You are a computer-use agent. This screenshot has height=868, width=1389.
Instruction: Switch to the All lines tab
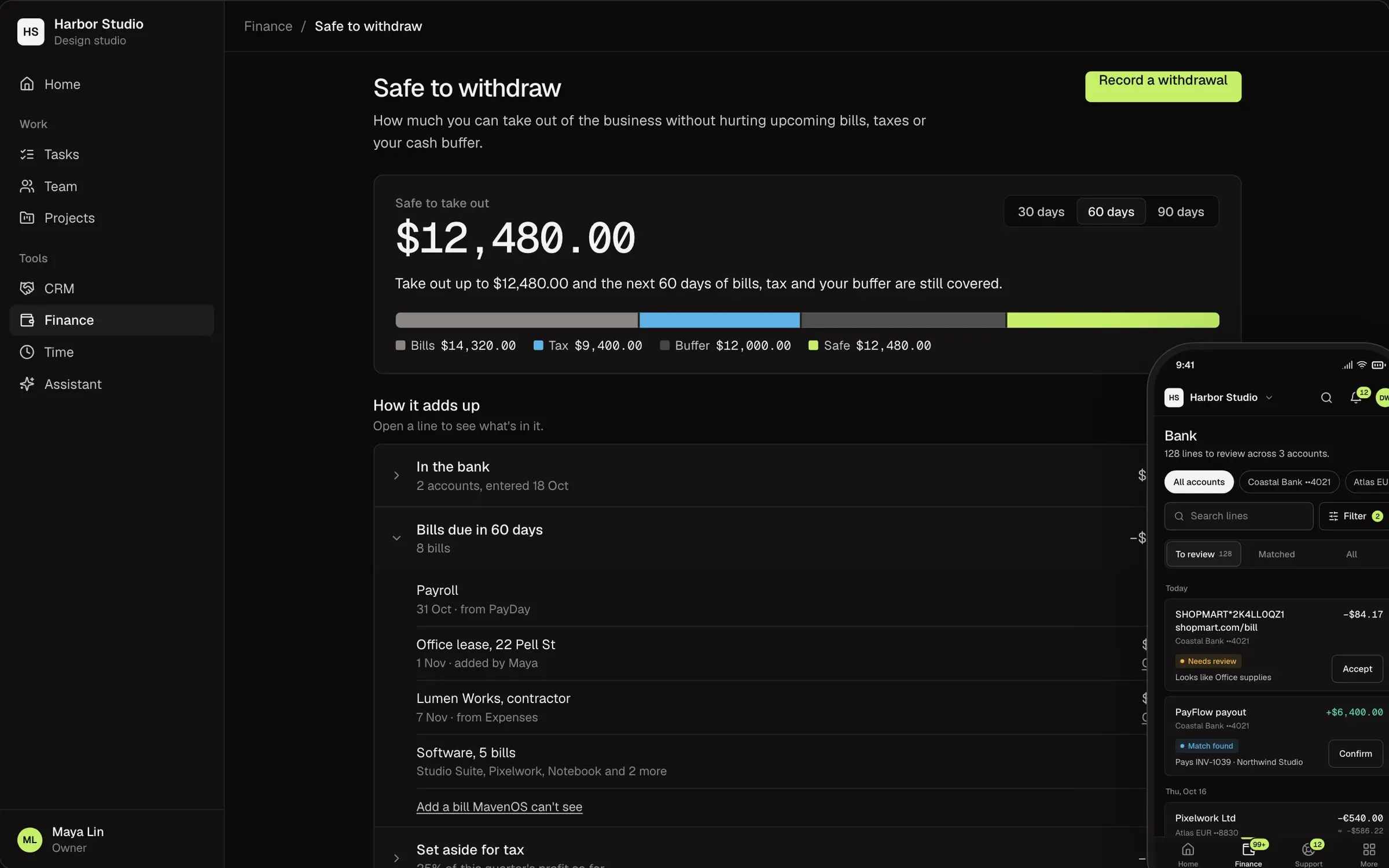click(x=1351, y=554)
